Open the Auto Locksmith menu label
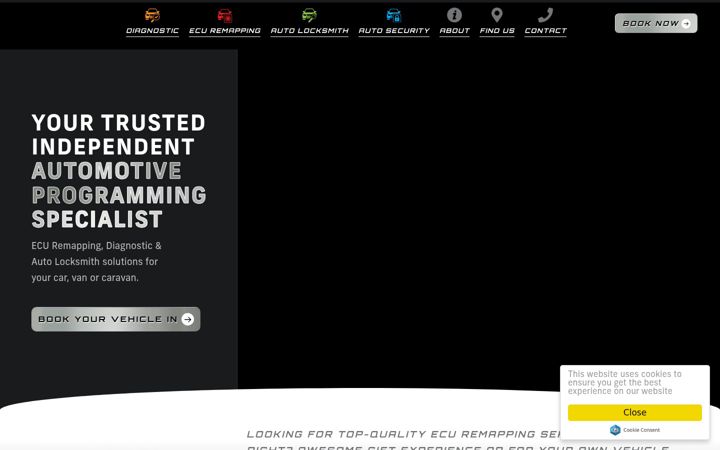This screenshot has width=720, height=450. coord(309,31)
